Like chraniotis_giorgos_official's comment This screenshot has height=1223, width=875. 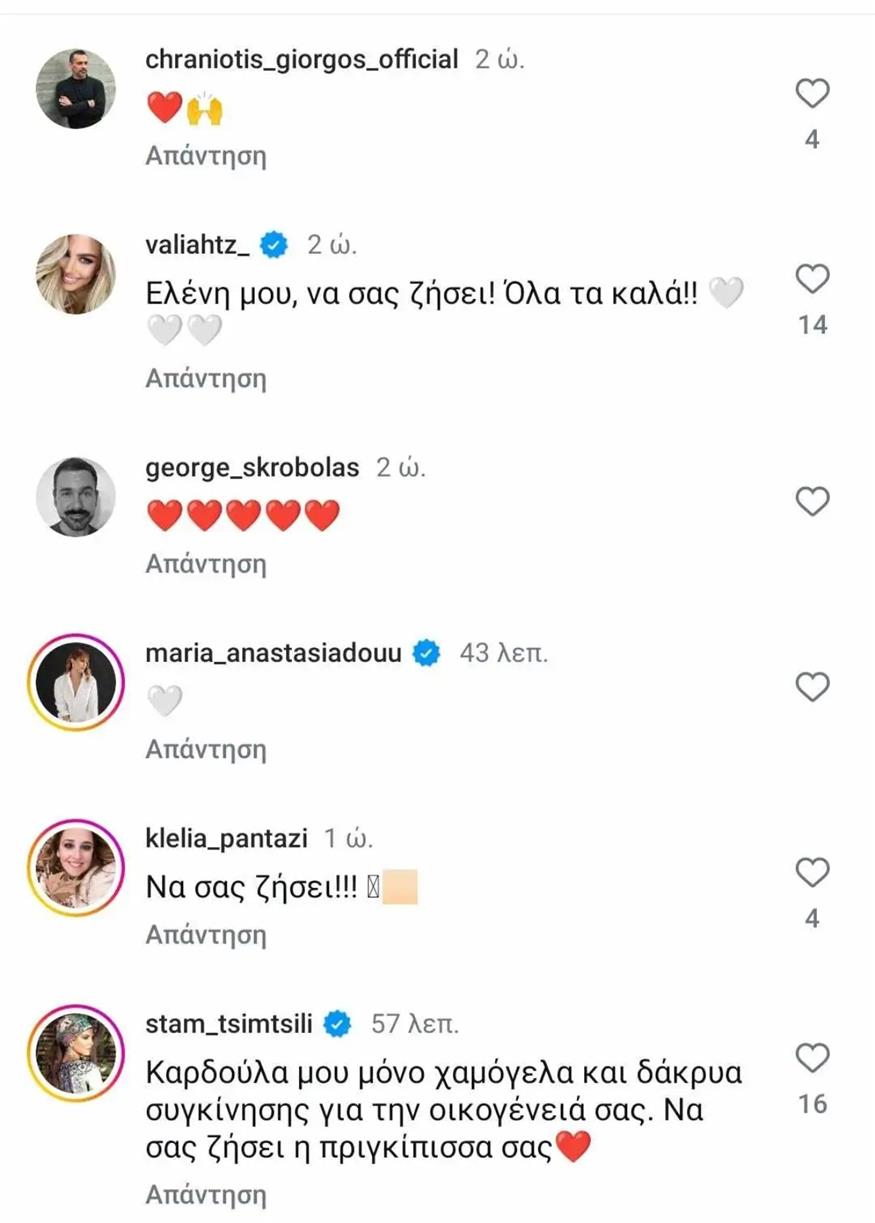coord(812,94)
